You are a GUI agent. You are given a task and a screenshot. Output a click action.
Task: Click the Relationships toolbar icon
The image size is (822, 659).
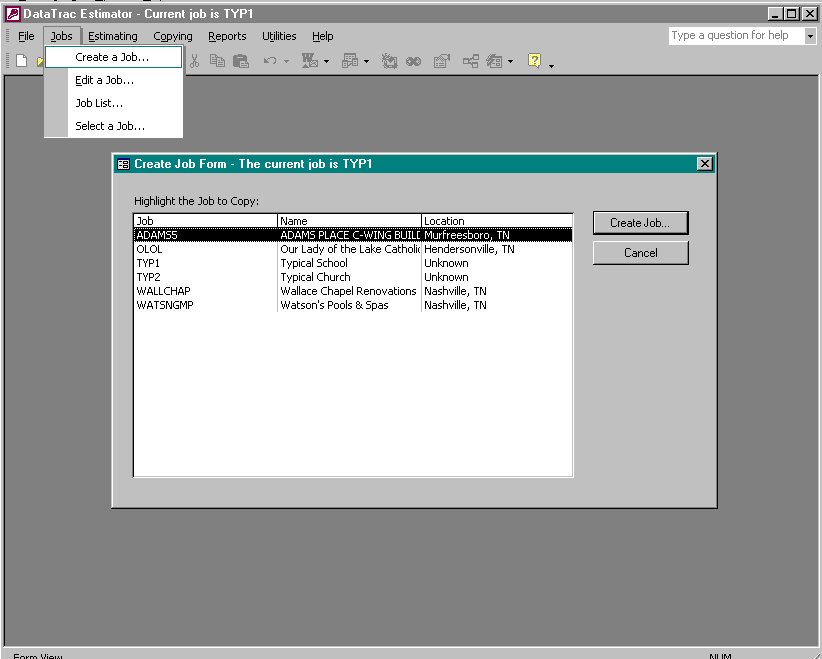[x=470, y=61]
